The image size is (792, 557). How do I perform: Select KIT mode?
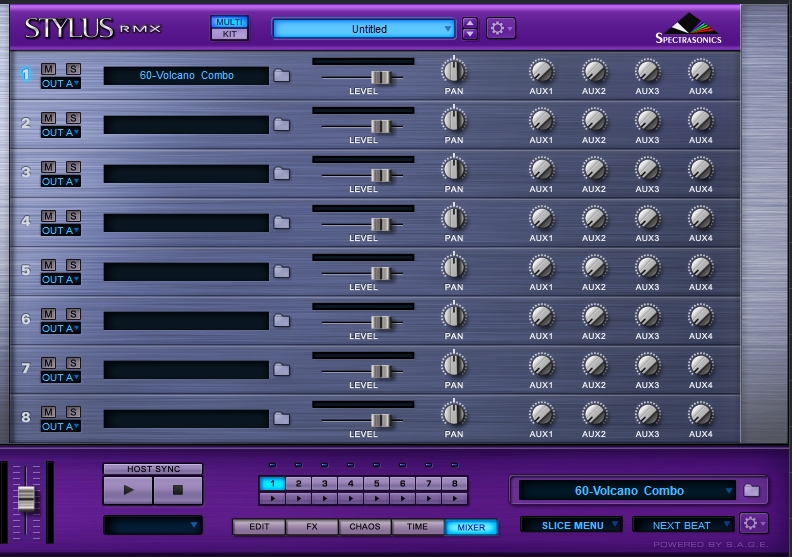tap(229, 34)
